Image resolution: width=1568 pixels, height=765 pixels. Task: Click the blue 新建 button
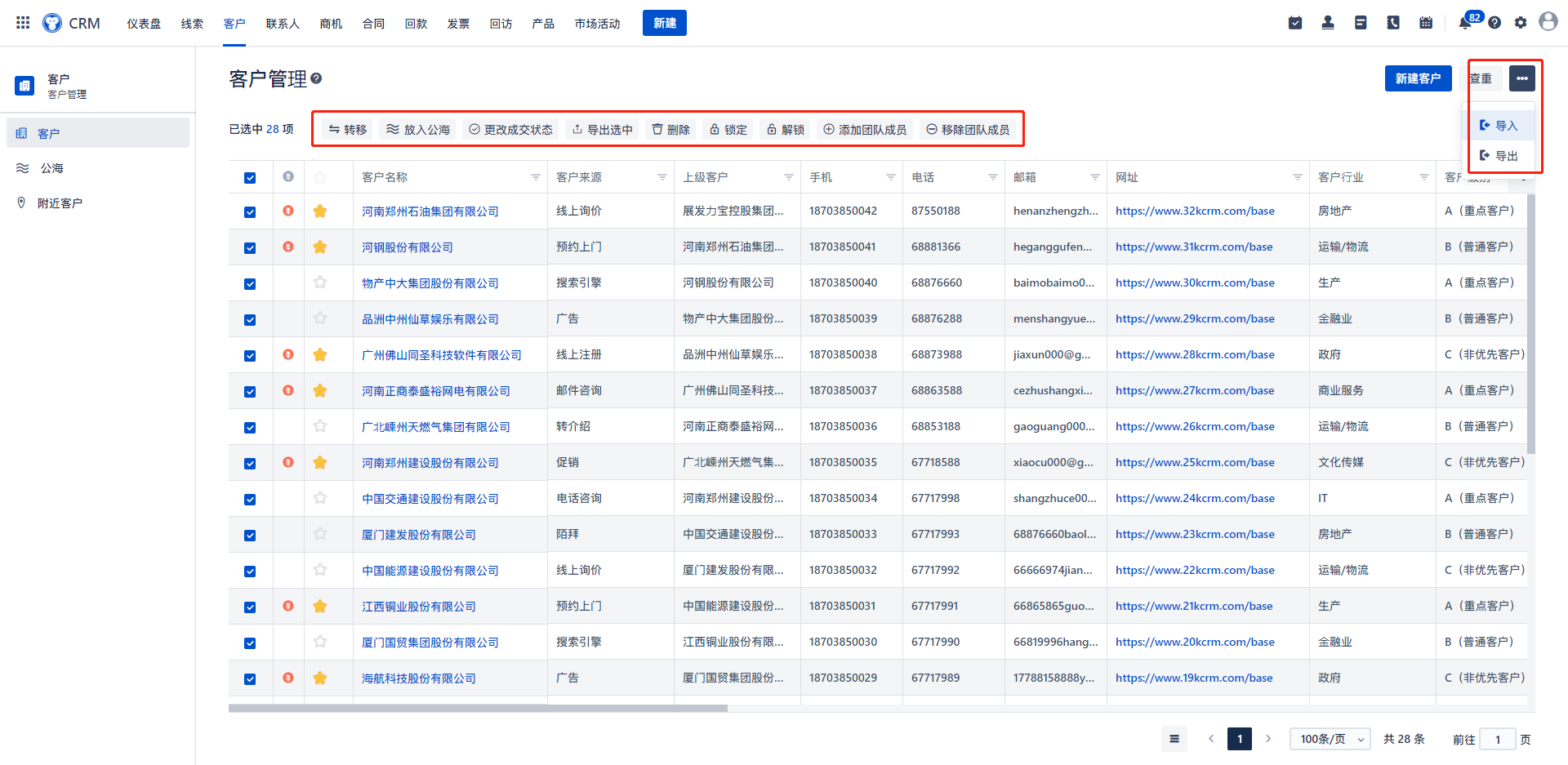[x=664, y=23]
